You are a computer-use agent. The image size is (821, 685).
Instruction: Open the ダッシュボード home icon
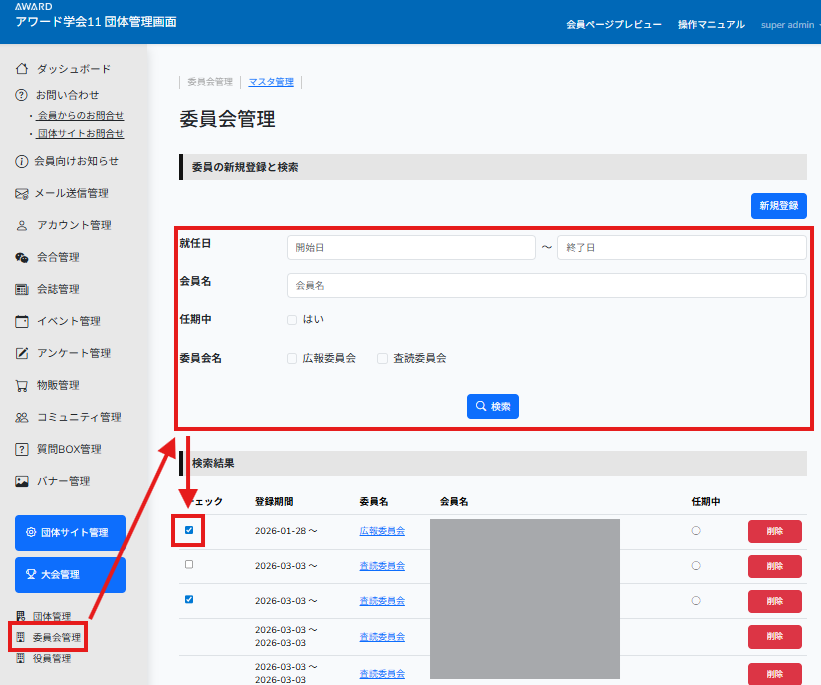(x=22, y=69)
